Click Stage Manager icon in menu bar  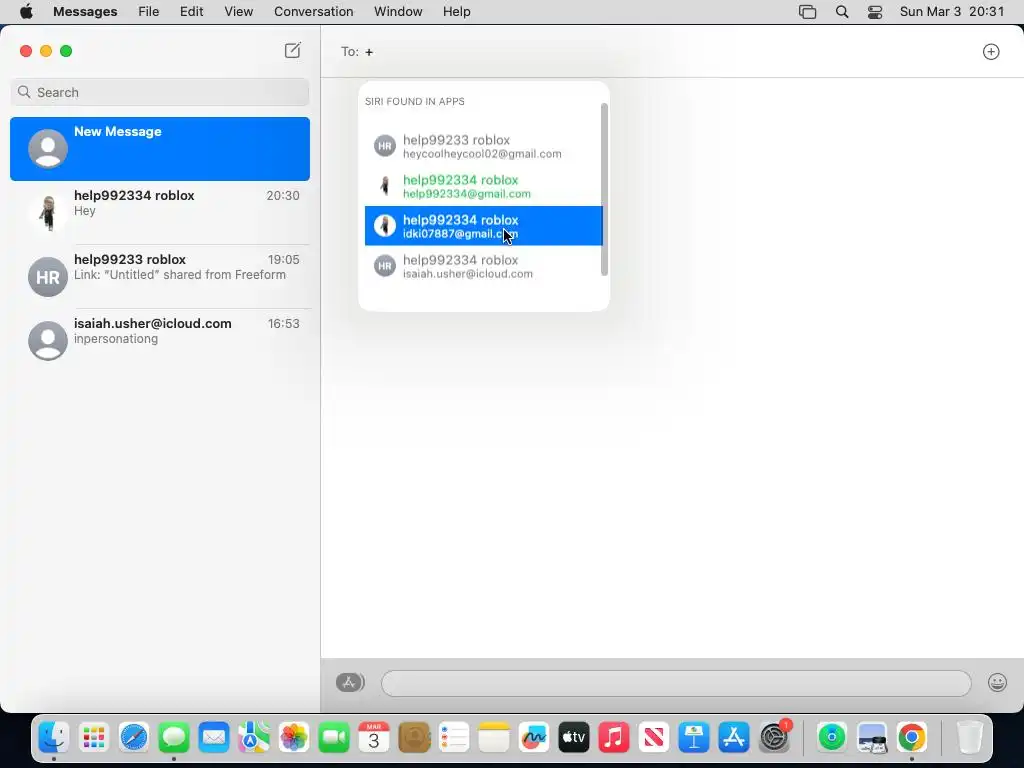pos(807,12)
